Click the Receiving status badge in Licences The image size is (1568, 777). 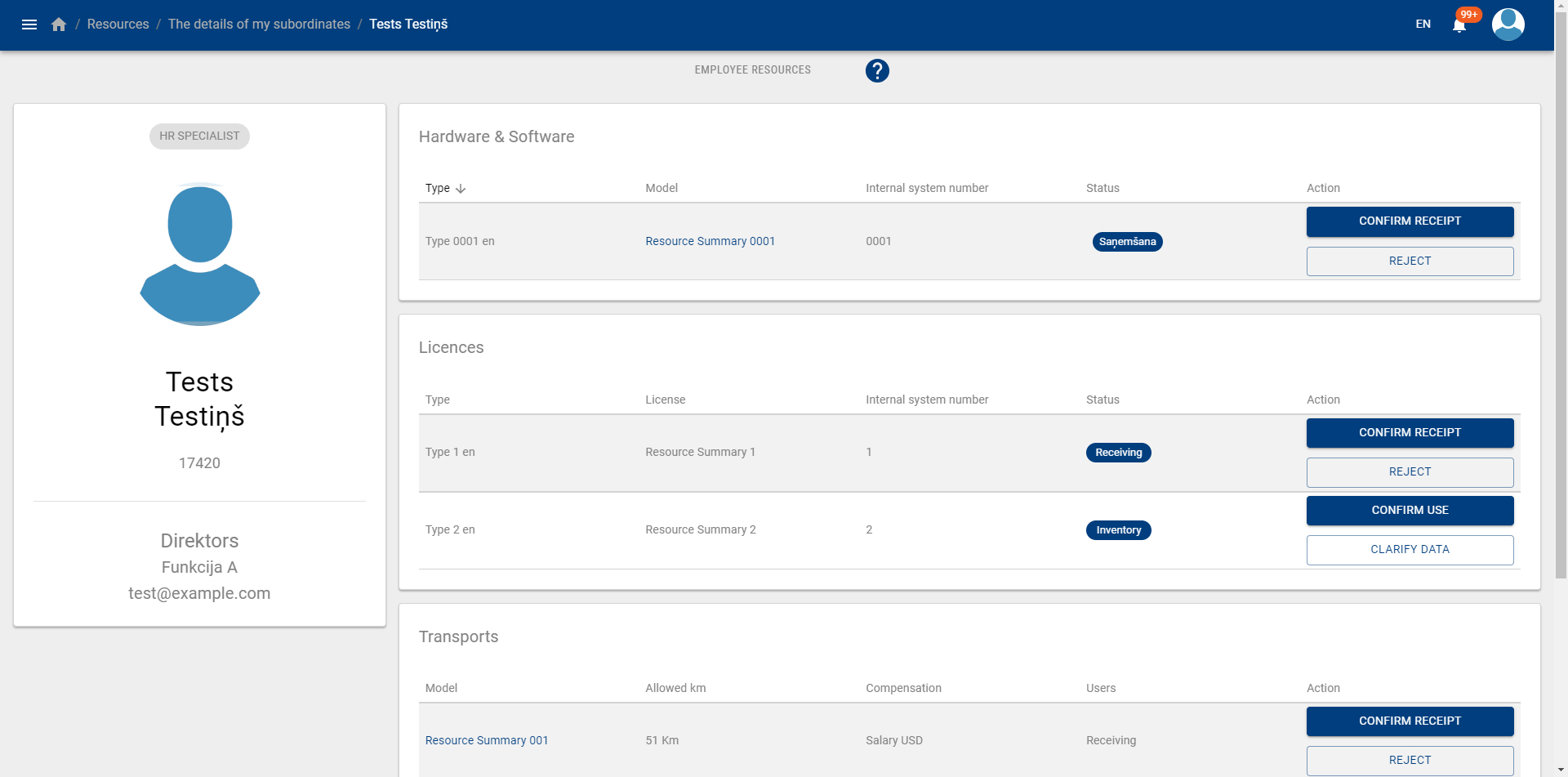[1118, 453]
